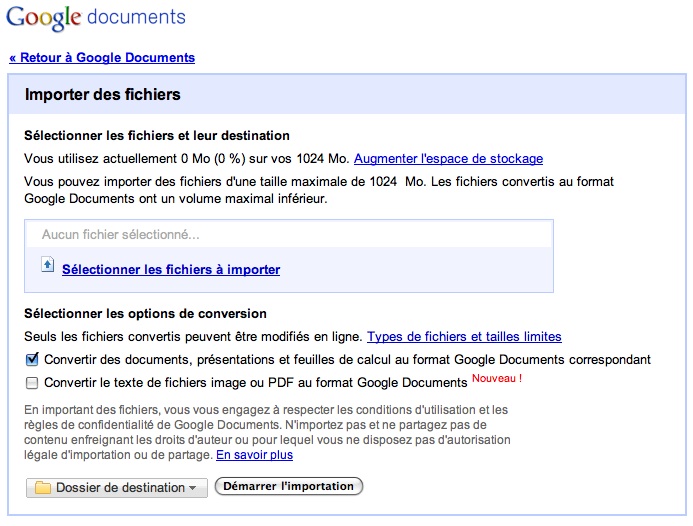
Task: Click the 'Sélectionner les options de conversion' heading
Action: tap(145, 314)
